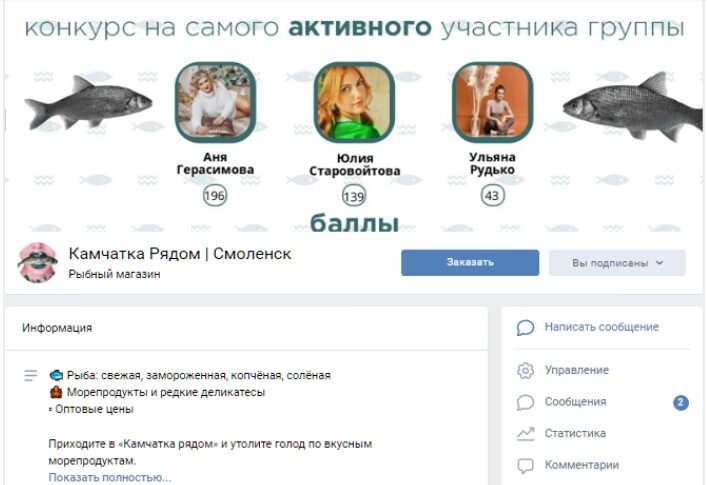Click the speech bubble icon beside Написать сообщение
This screenshot has width=707, height=485.
[525, 328]
